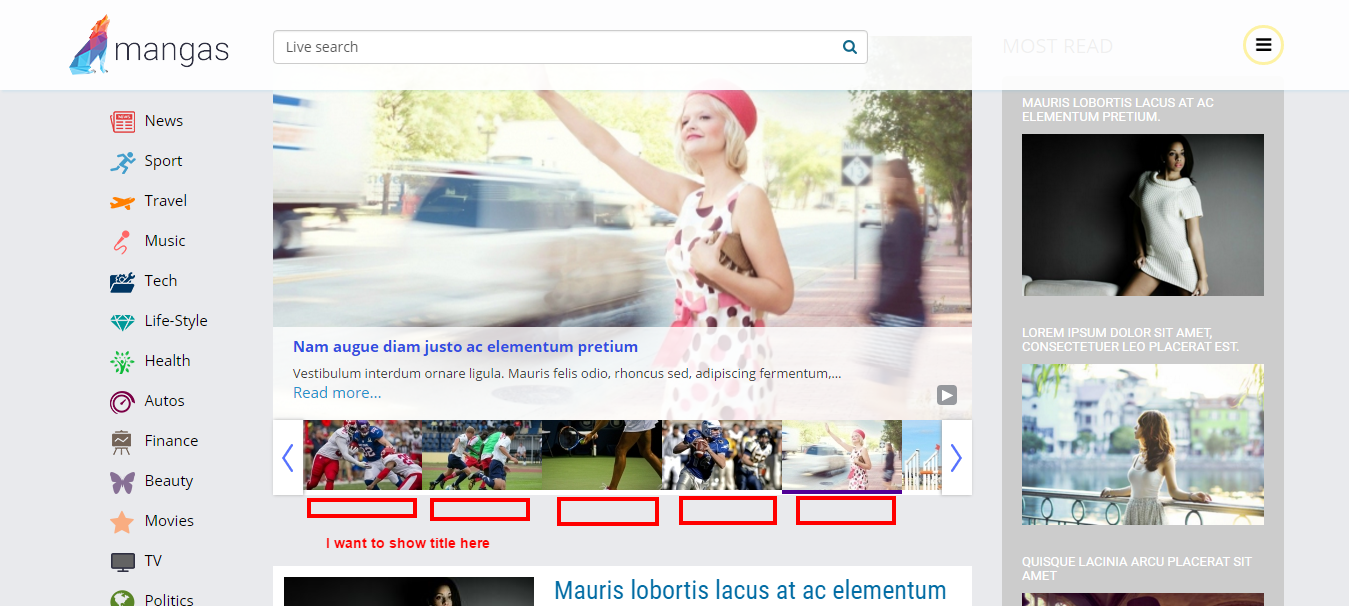Go to the Finance category
This screenshot has width=1349, height=606.
(171, 441)
